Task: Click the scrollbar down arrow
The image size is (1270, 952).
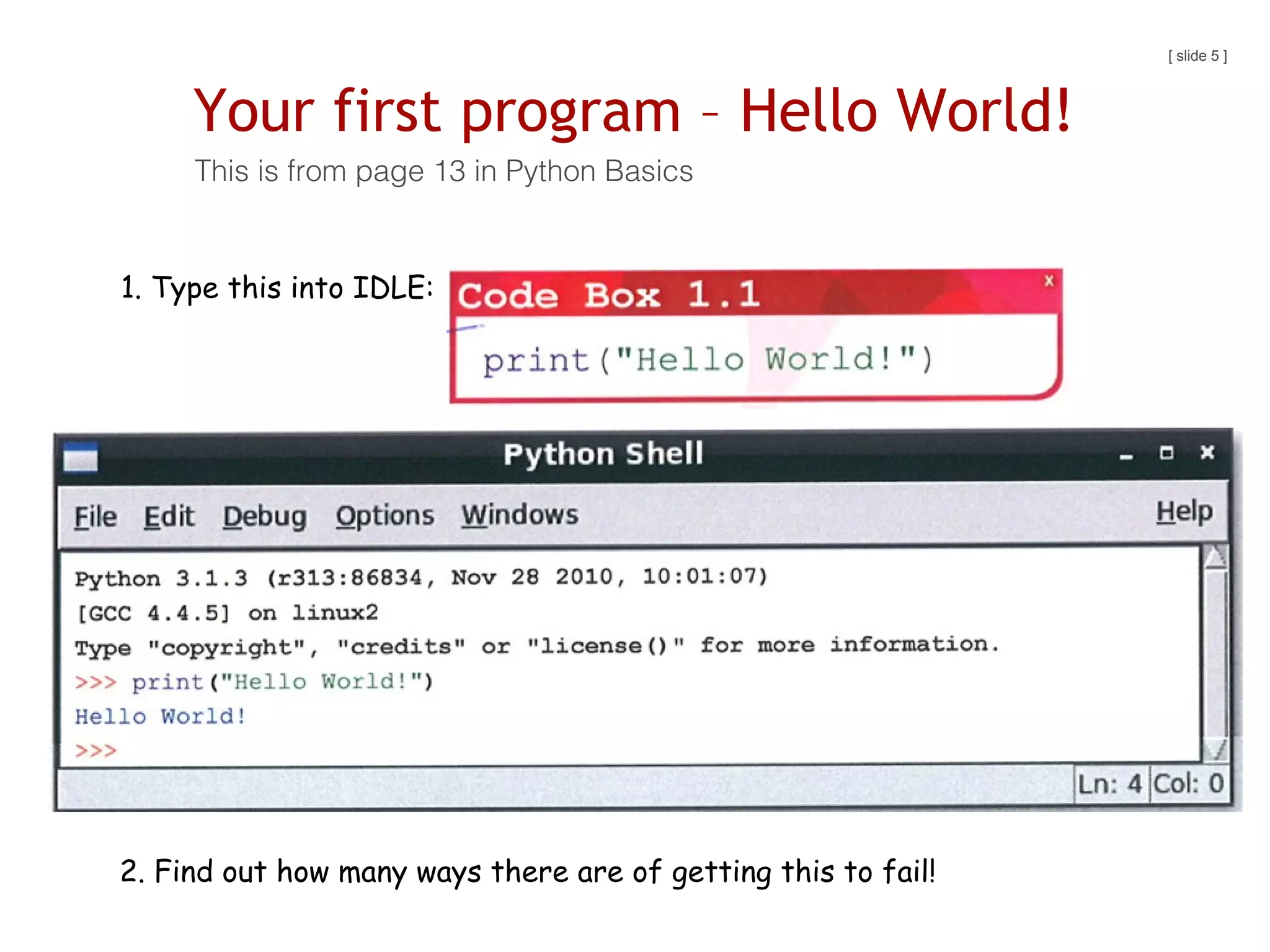Action: pyautogui.click(x=1215, y=750)
